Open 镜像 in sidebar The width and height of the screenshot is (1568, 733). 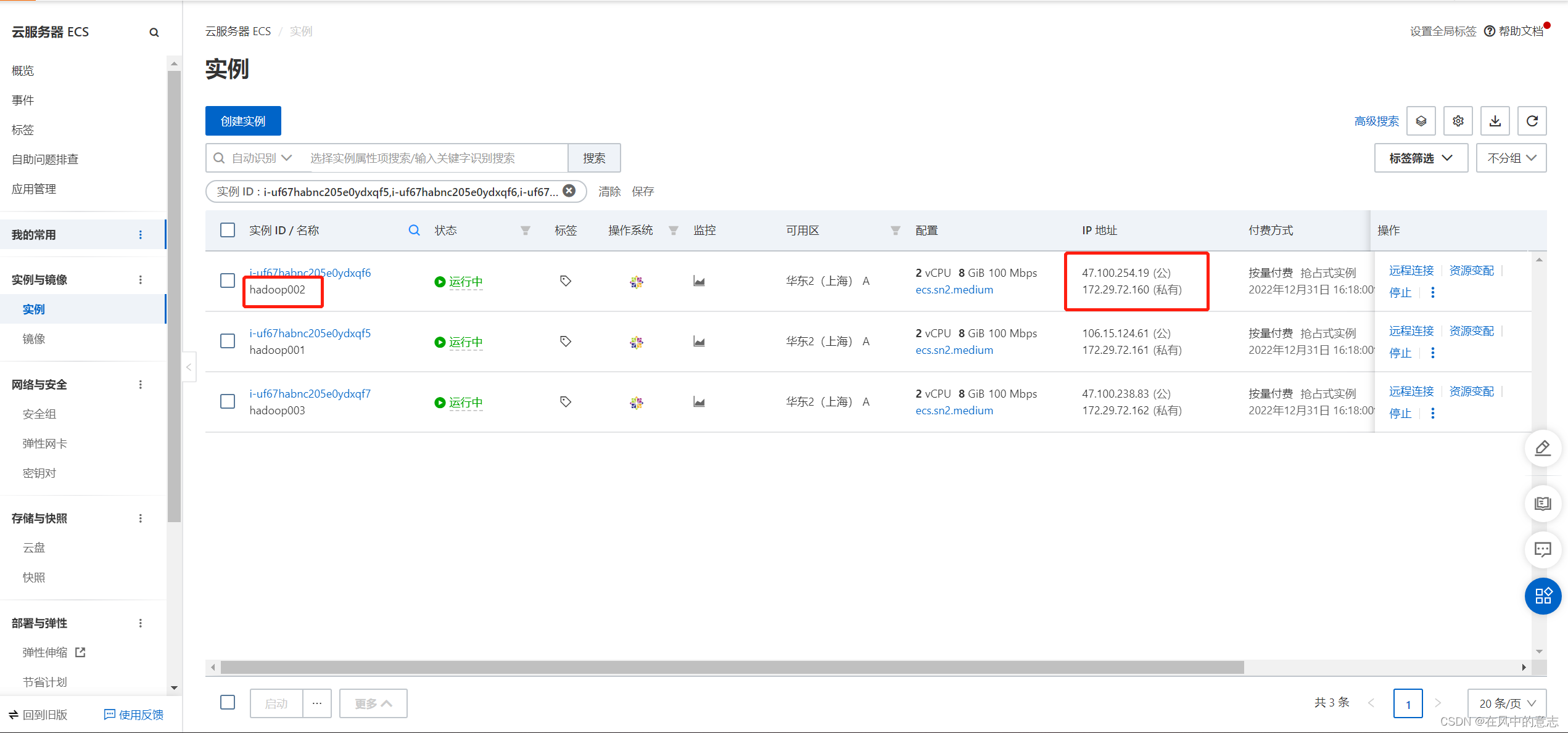pos(34,338)
